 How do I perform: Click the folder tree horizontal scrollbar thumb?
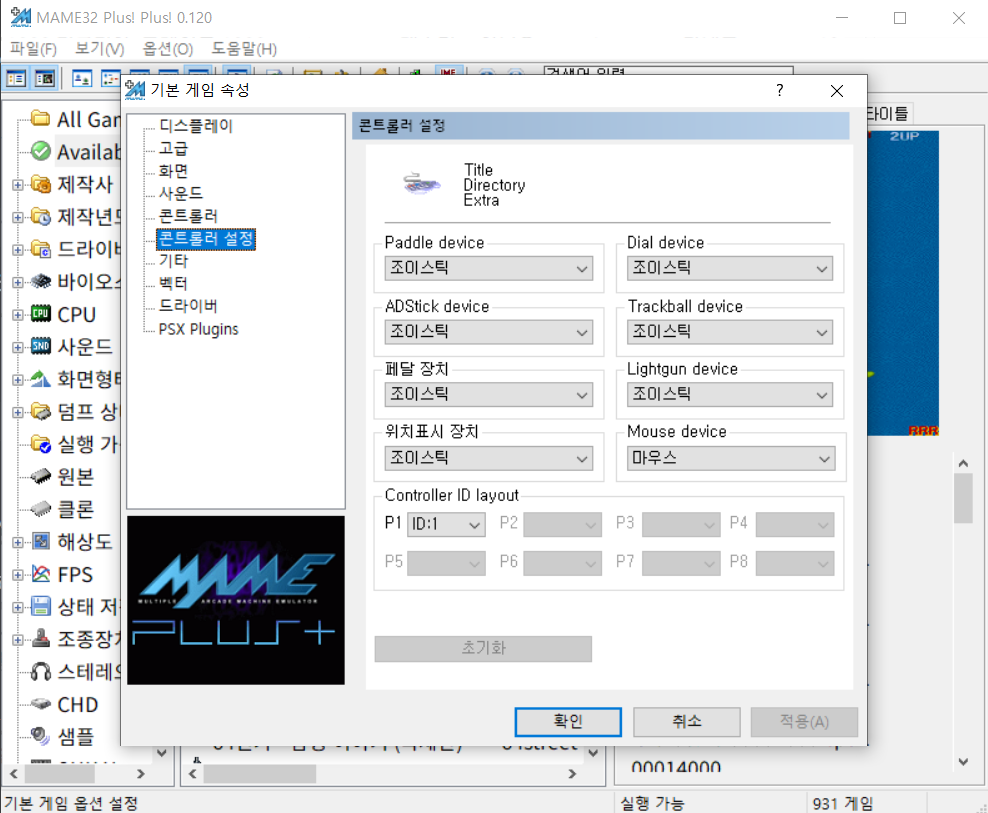pos(59,773)
